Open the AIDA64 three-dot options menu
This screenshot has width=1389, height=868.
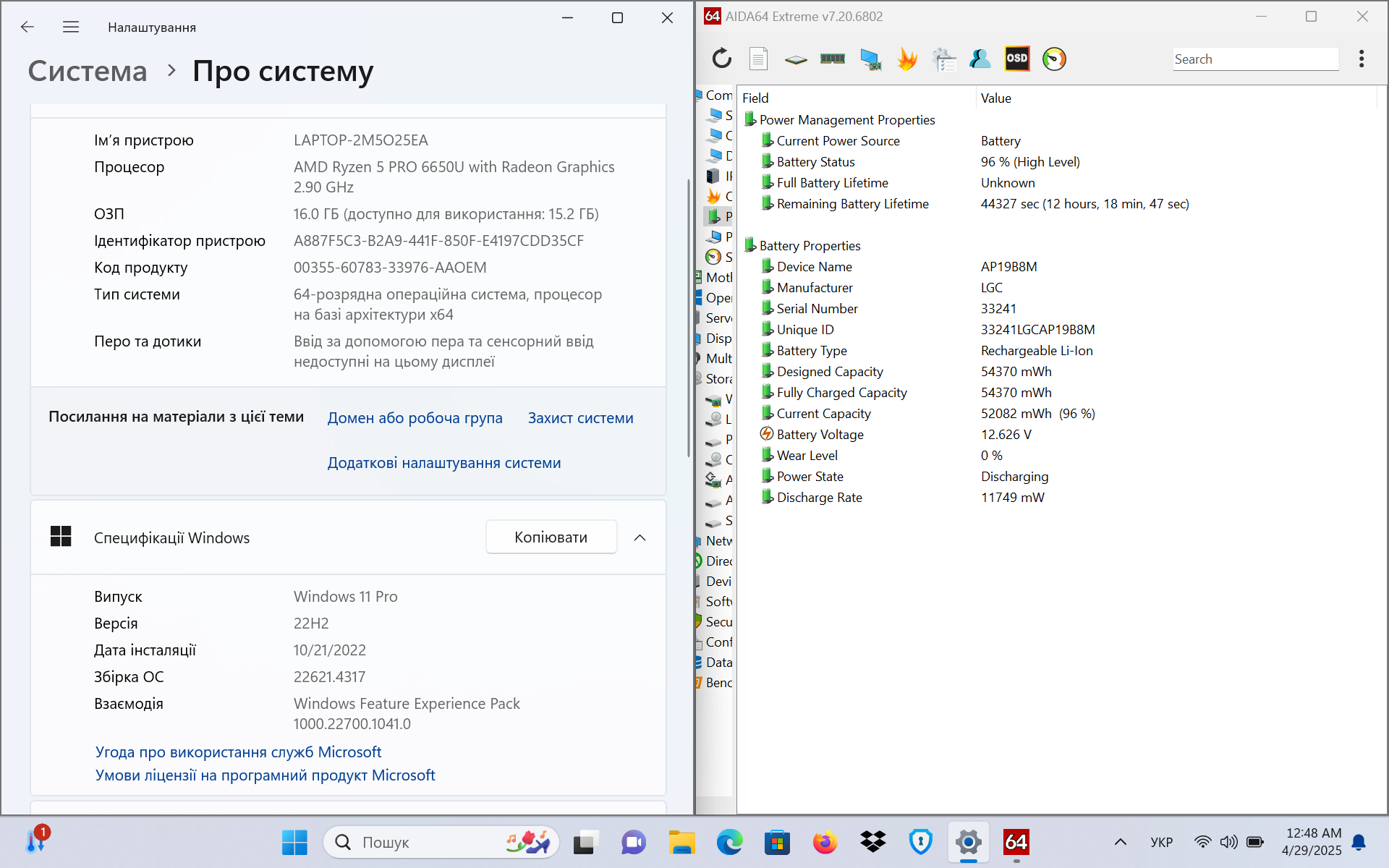(1362, 59)
